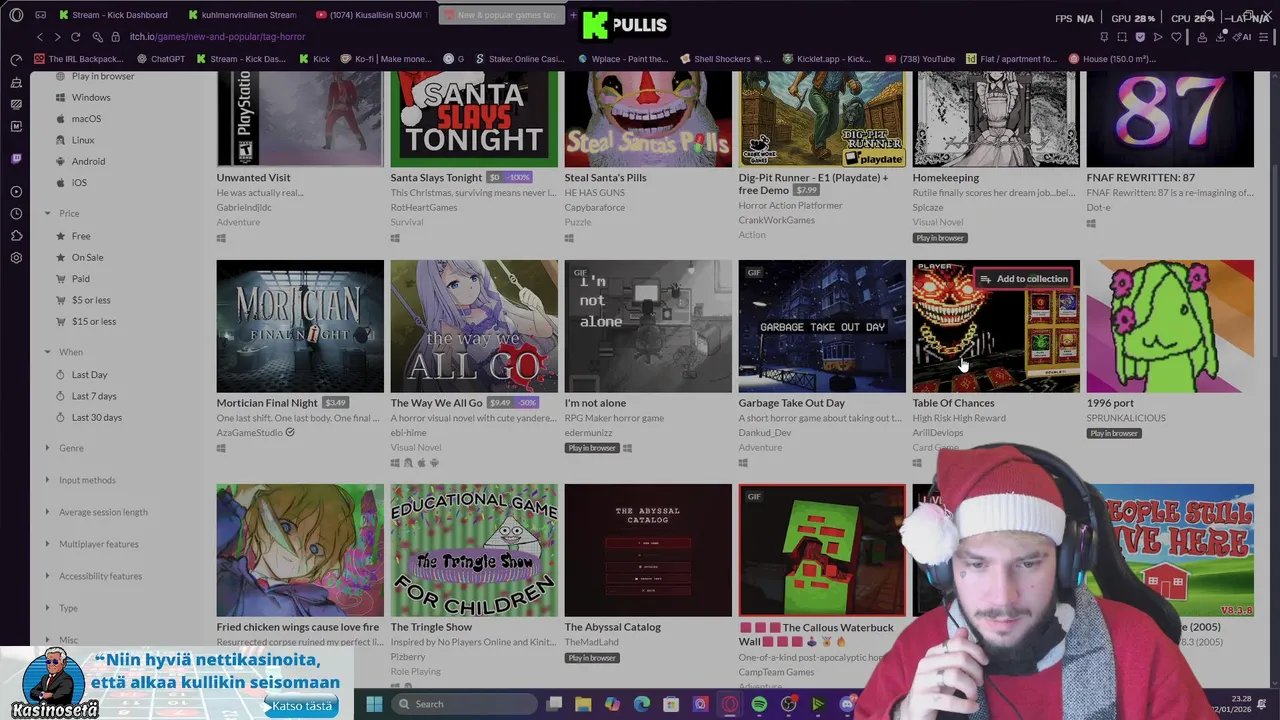1280x720 pixels.
Task: Click Katso tästä ad button
Action: 301,706
